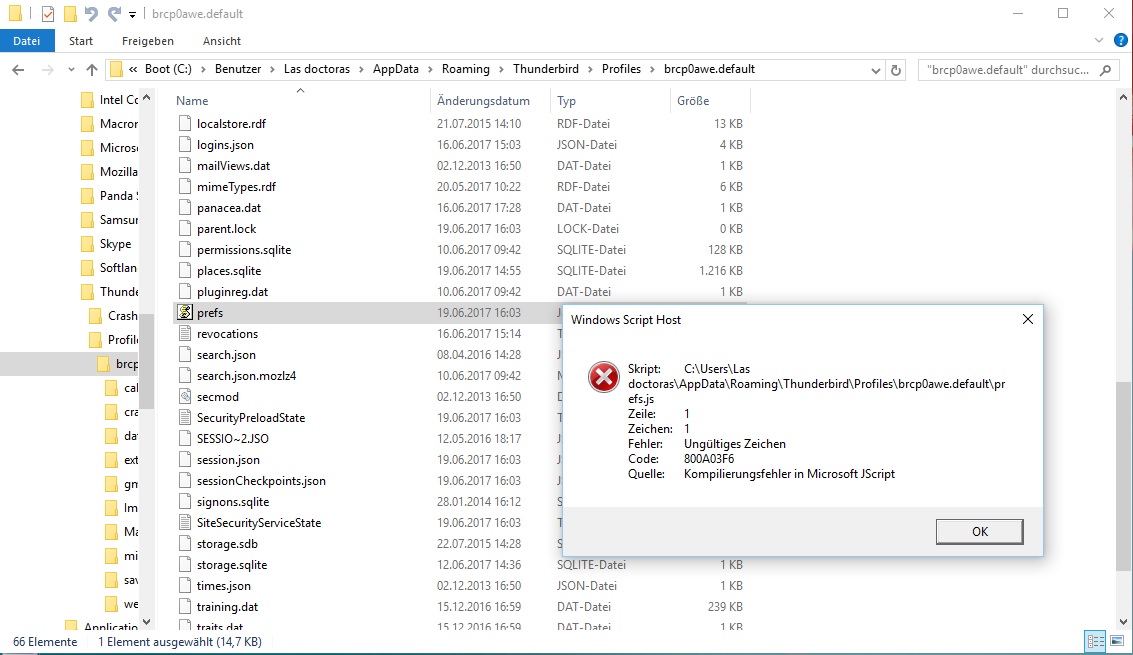
Task: Click the search field for brcp0awe.default
Action: (x=1008, y=70)
